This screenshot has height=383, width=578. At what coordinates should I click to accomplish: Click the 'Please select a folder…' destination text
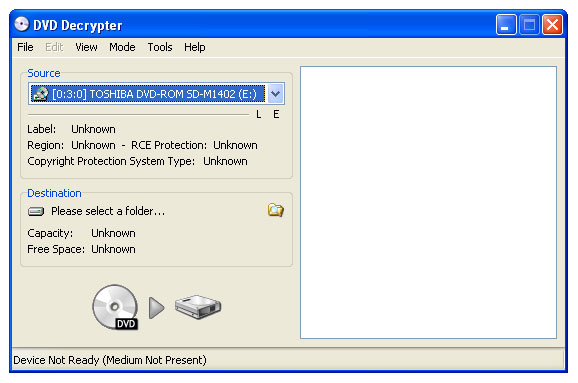(108, 211)
